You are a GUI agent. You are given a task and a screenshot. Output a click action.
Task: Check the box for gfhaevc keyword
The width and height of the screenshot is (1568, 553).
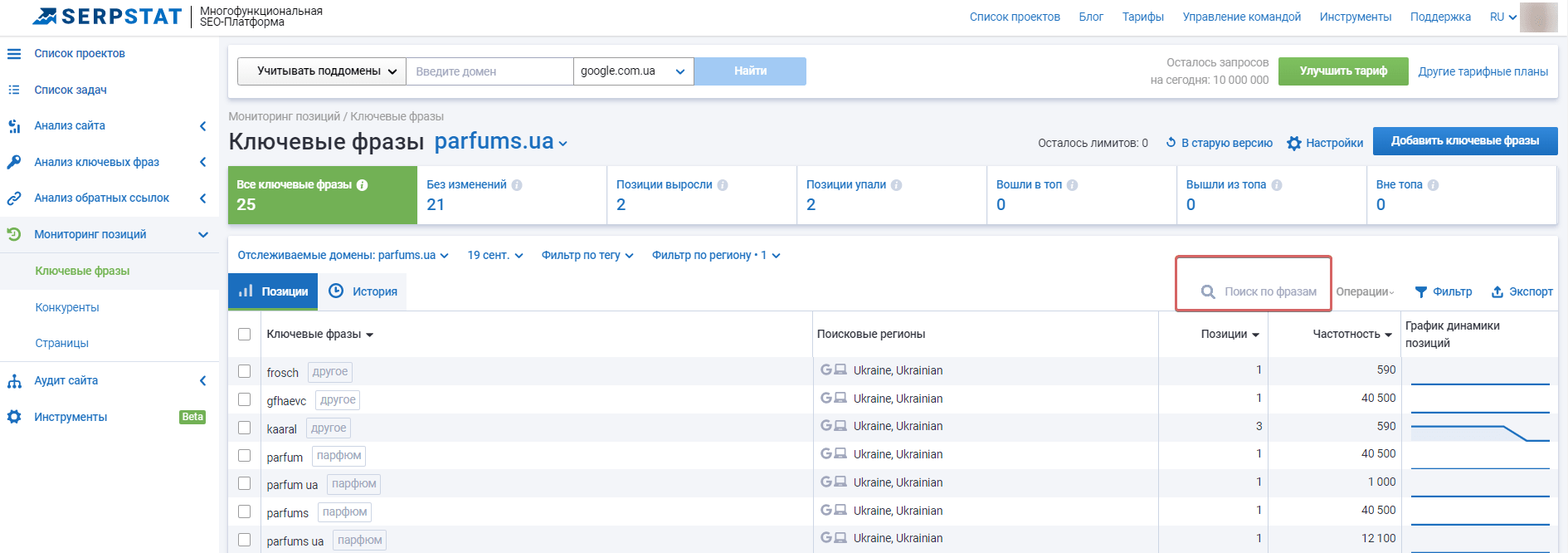[244, 399]
